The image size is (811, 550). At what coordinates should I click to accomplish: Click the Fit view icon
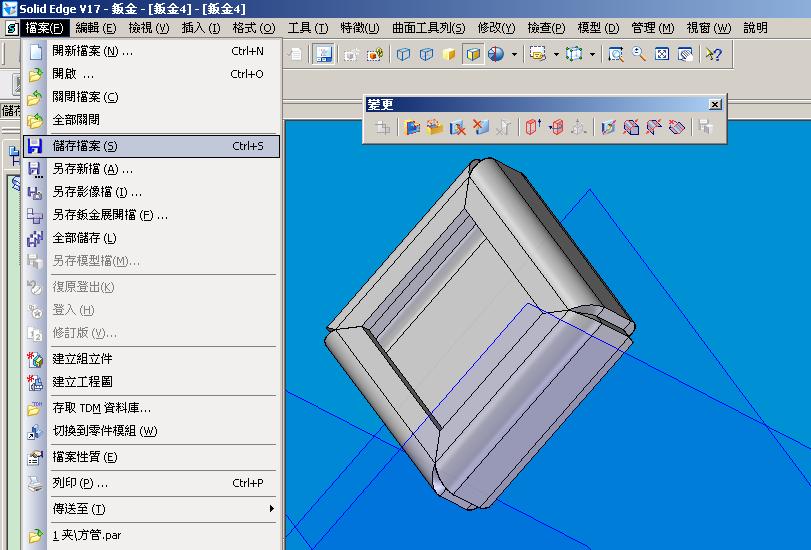[x=662, y=54]
